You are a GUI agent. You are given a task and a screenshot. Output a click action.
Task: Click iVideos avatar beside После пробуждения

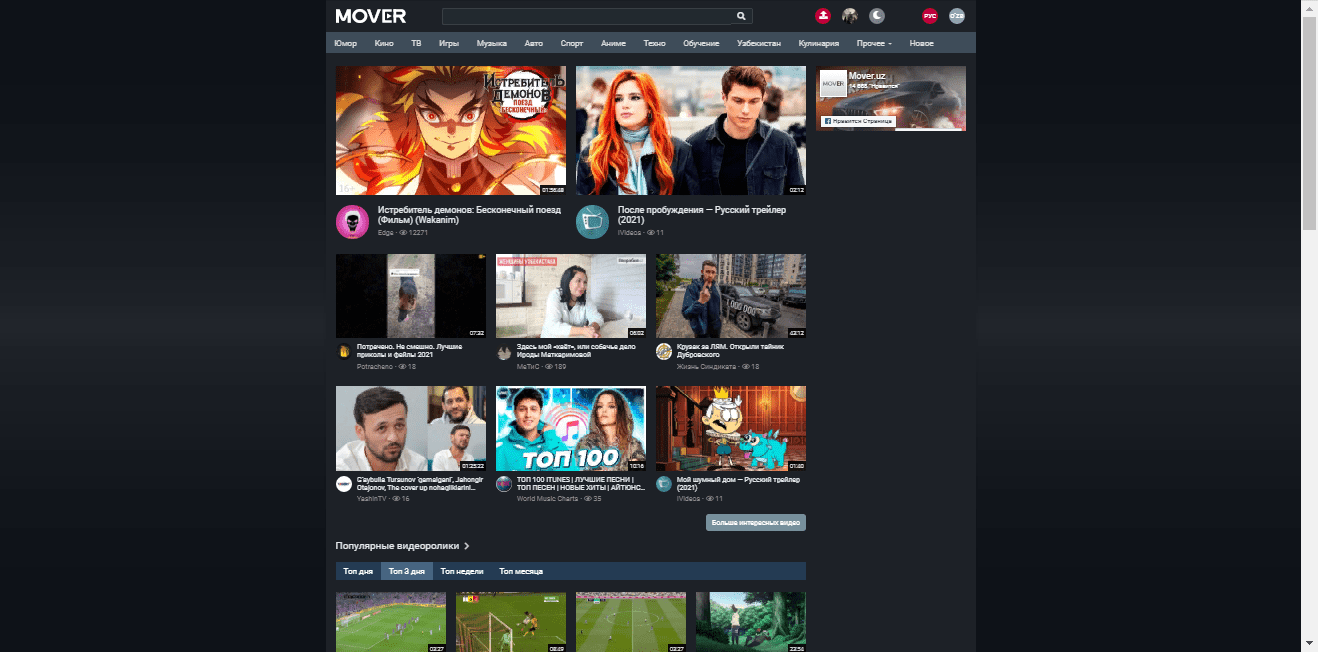tap(592, 221)
